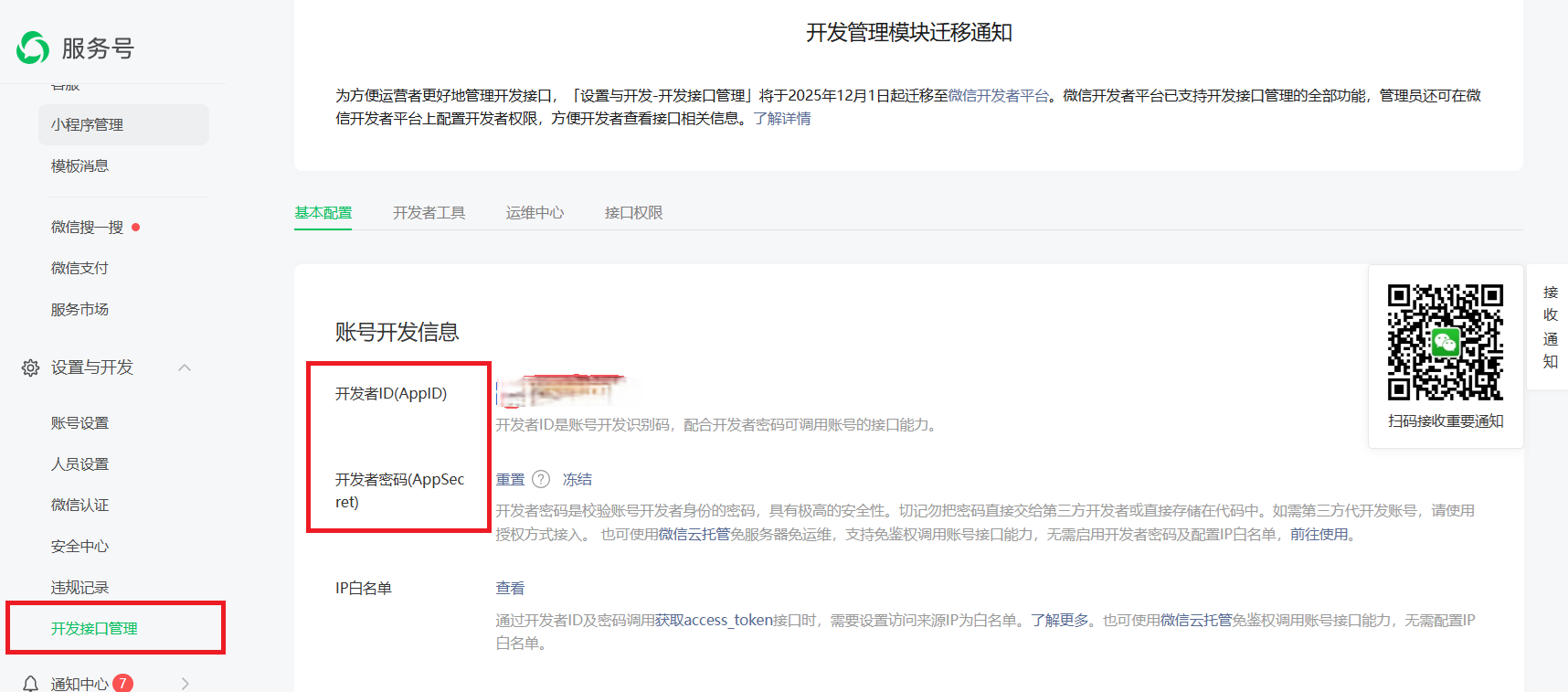Open the 运维中心 tab
The width and height of the screenshot is (1568, 692).
pyautogui.click(x=535, y=213)
